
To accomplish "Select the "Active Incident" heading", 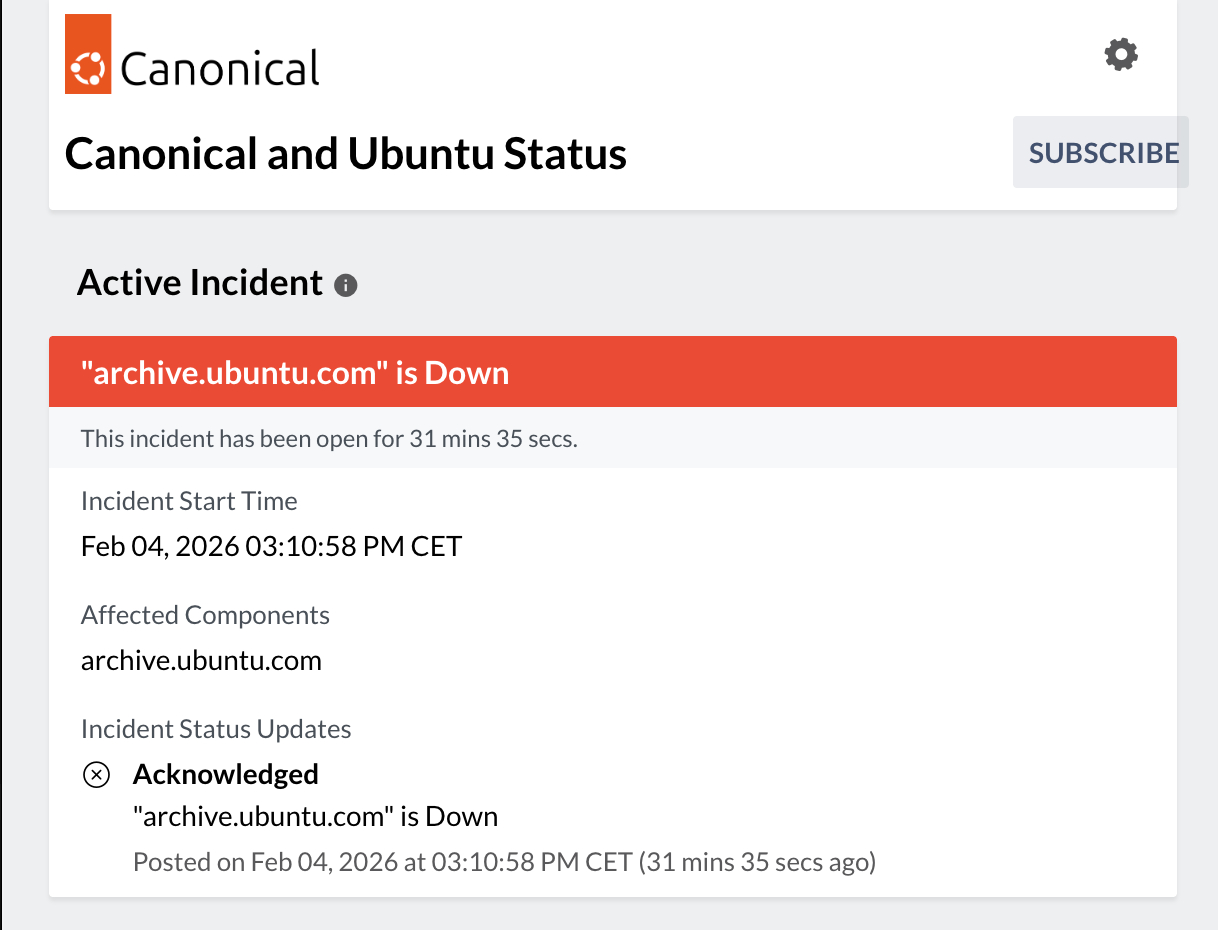I will point(200,283).
